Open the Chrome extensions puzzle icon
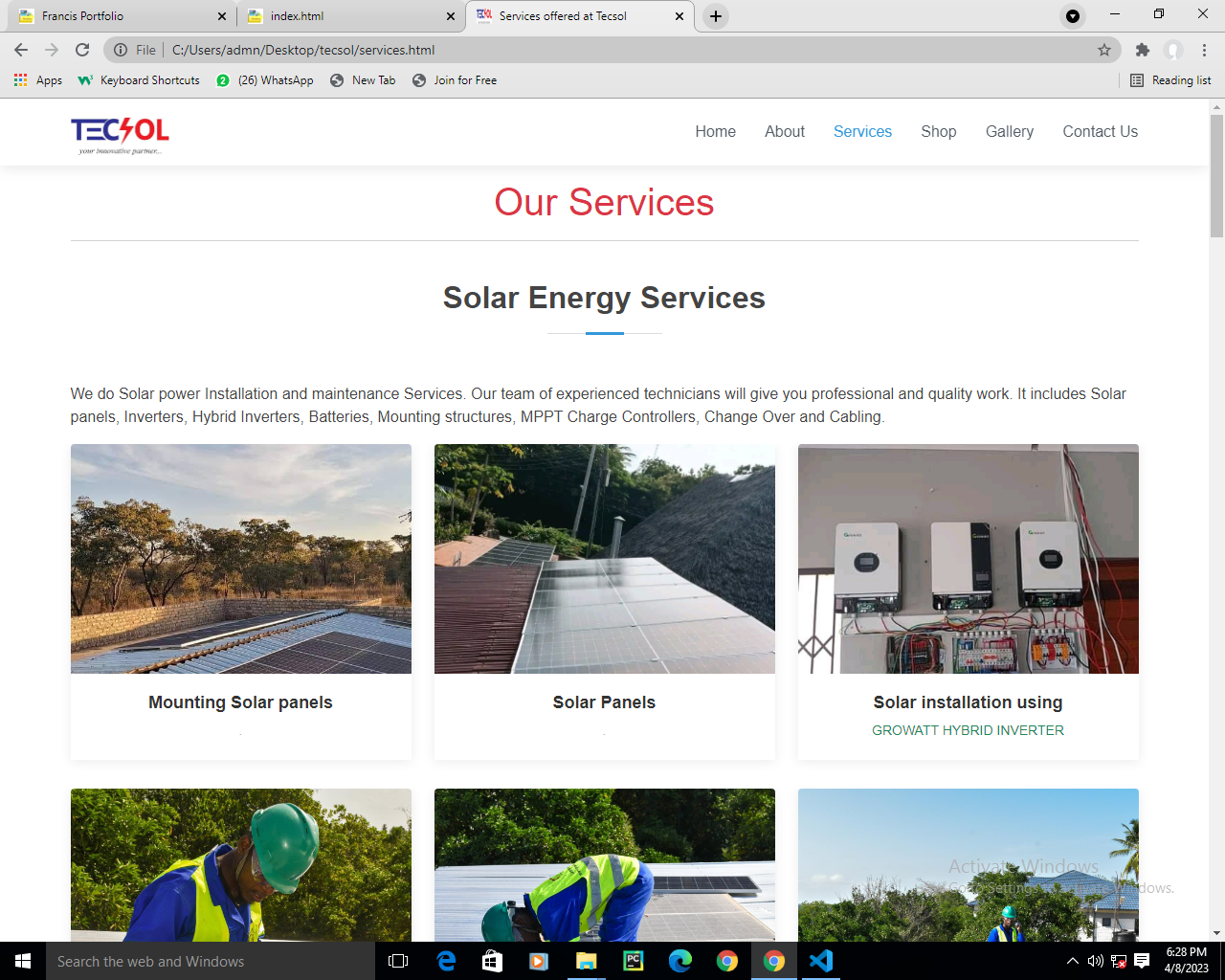 coord(1142,50)
